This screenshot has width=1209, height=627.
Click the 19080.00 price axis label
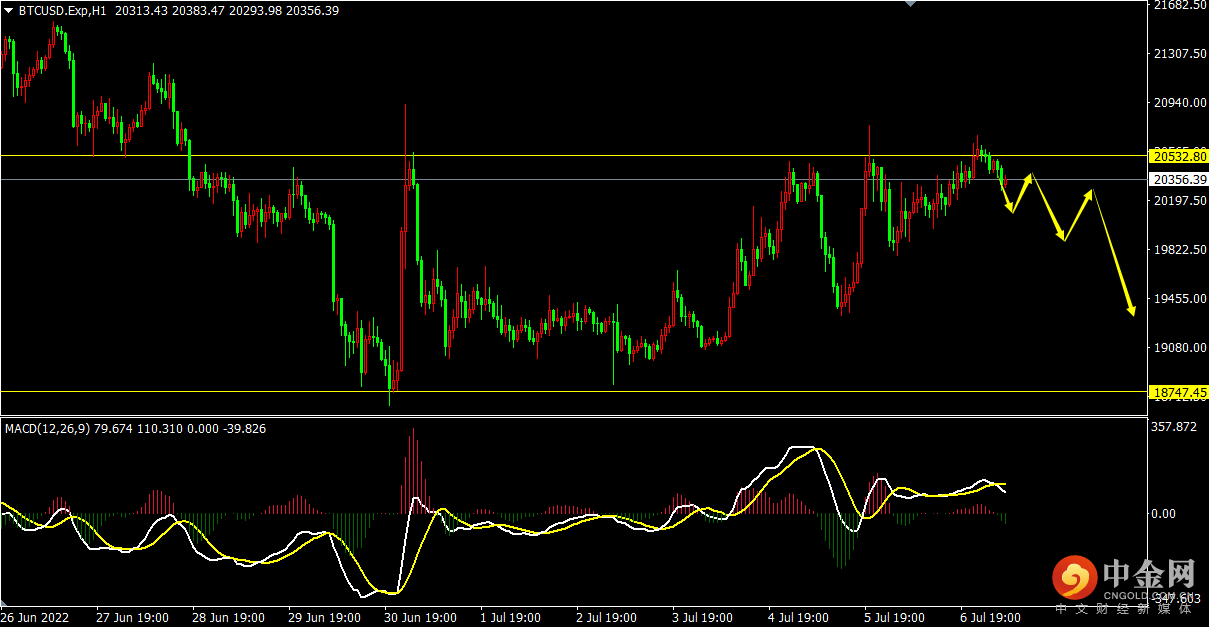pos(1179,348)
